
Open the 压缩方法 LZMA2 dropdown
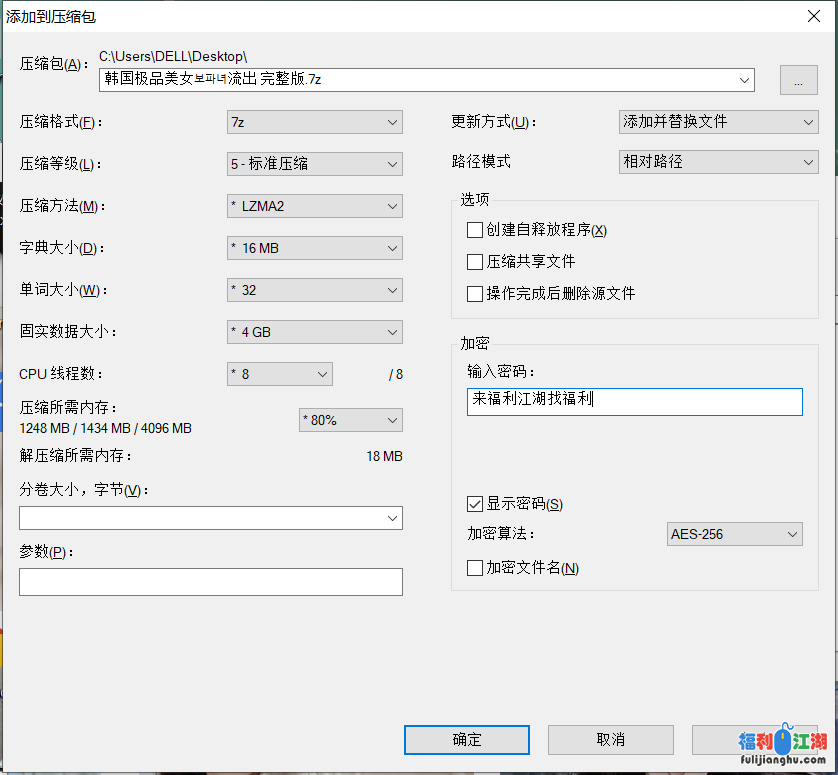[314, 206]
